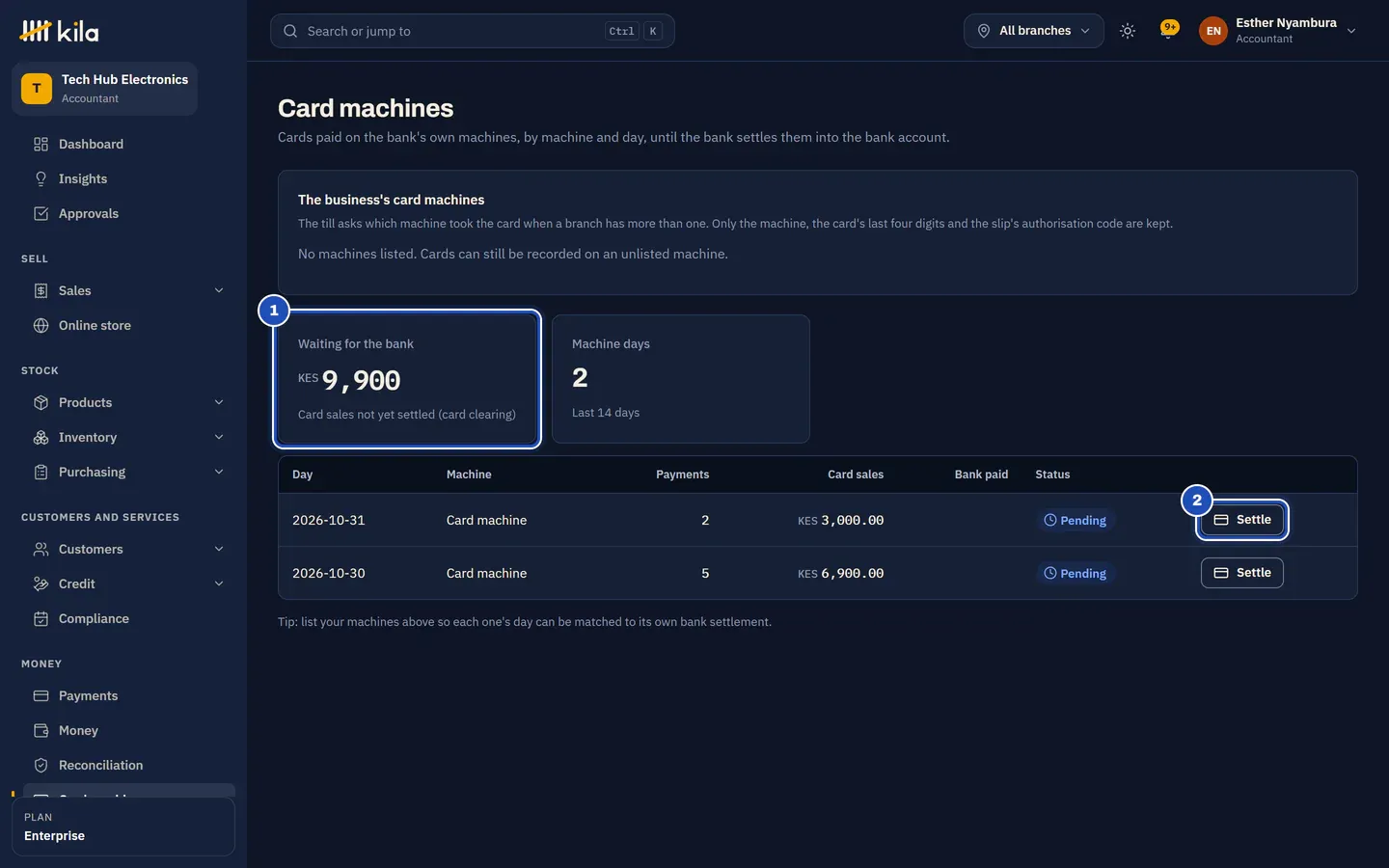Click the KES 6,900.00 card sales value

coord(841,573)
